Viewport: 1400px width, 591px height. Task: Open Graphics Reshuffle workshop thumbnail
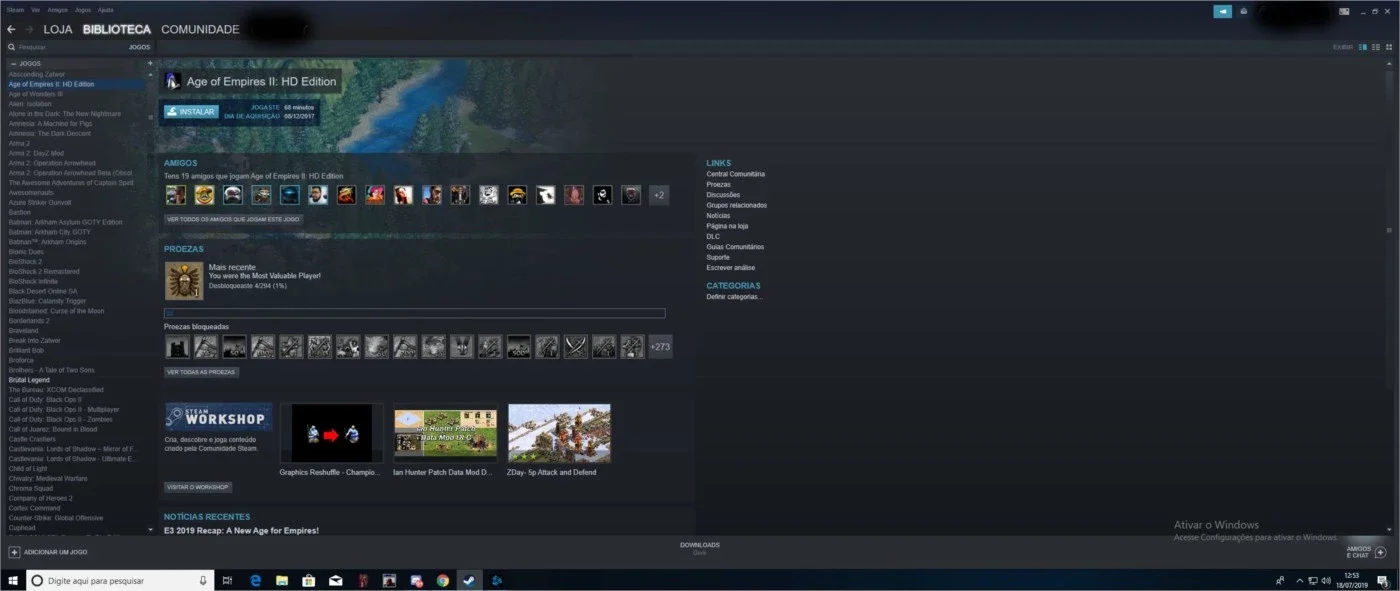[331, 433]
